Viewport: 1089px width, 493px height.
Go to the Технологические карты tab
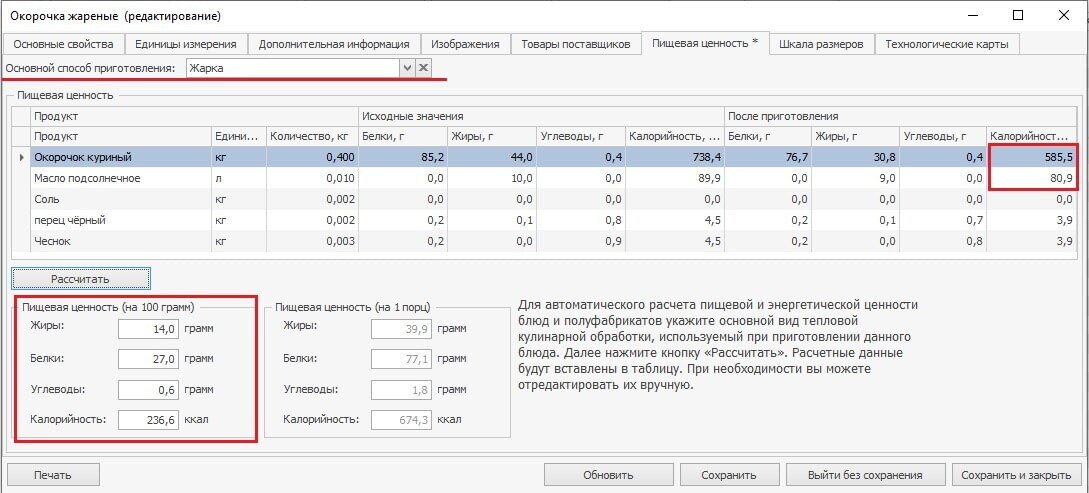[947, 44]
